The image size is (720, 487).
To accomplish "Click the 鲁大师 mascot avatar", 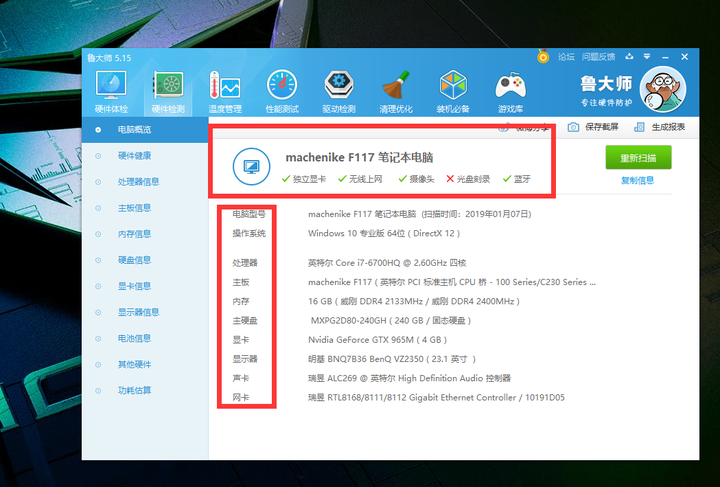I will coord(663,90).
